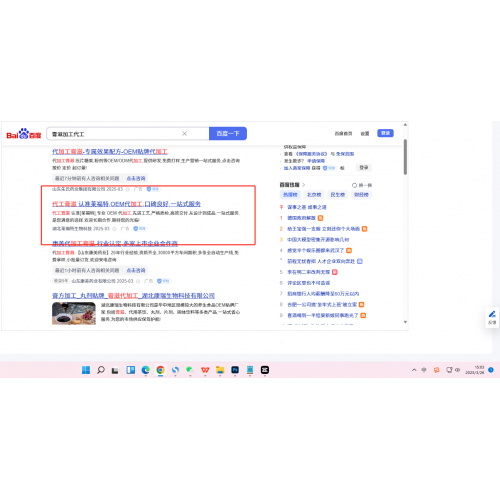Viewport: 500px width, 500px height.
Task: Open the hot search item ranked 5
Action: [x=309, y=272]
